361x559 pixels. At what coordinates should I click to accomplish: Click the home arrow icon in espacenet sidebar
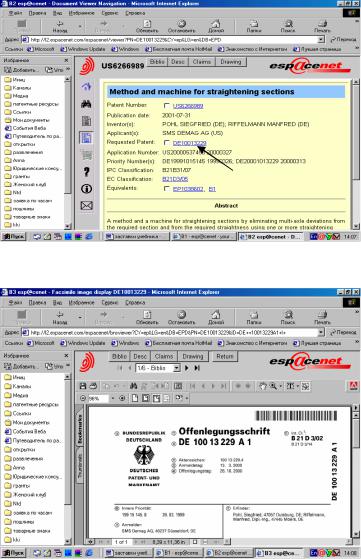(x=86, y=86)
